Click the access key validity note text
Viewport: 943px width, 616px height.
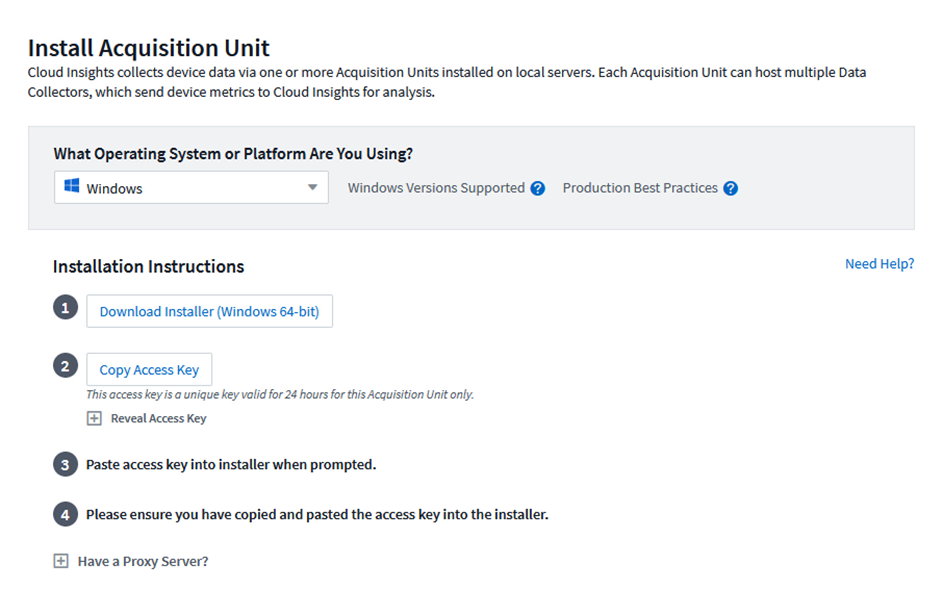coord(280,394)
